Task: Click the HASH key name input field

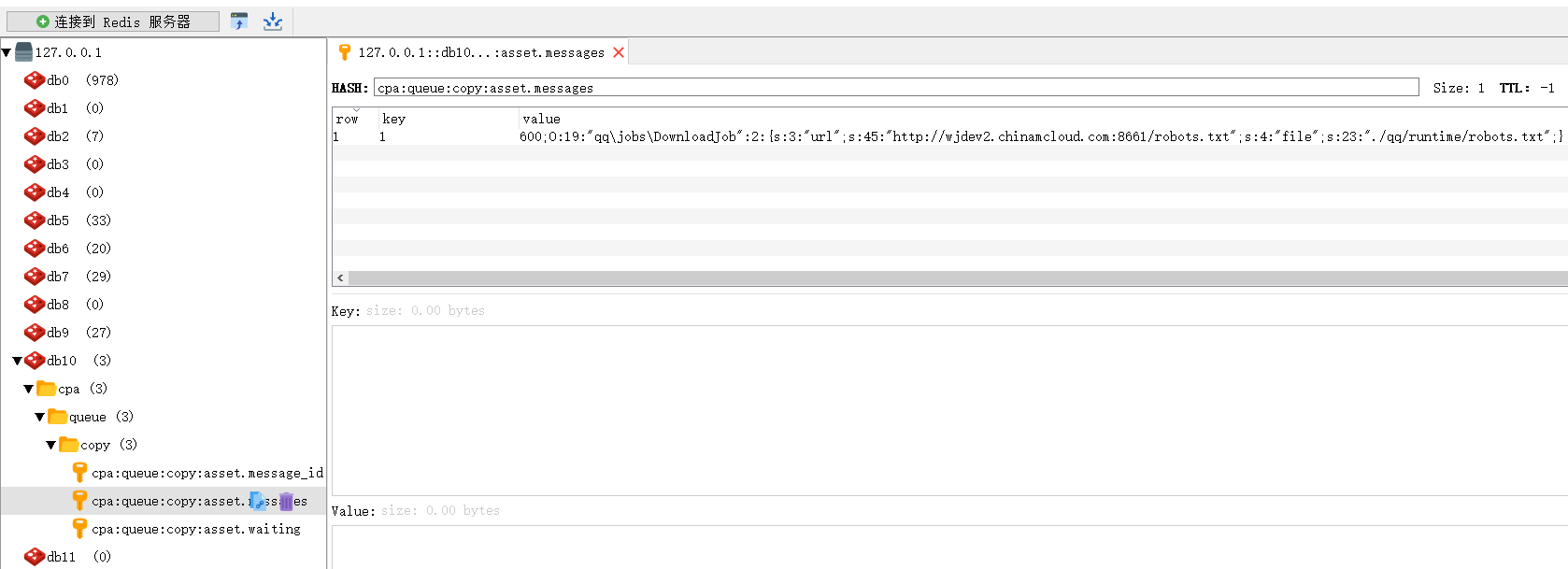Action: 895,88
